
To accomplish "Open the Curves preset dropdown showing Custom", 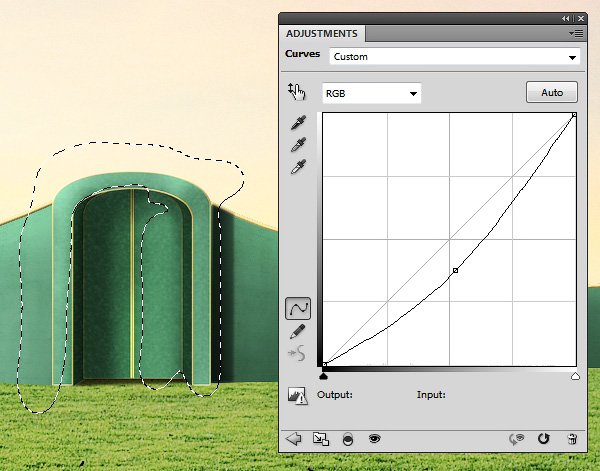I will (455, 57).
